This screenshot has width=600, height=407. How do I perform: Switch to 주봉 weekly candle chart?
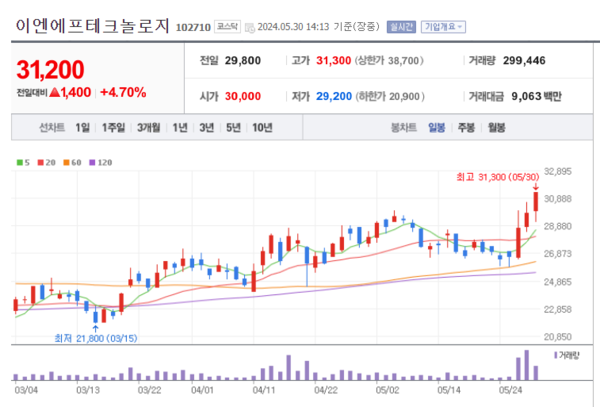(x=466, y=128)
